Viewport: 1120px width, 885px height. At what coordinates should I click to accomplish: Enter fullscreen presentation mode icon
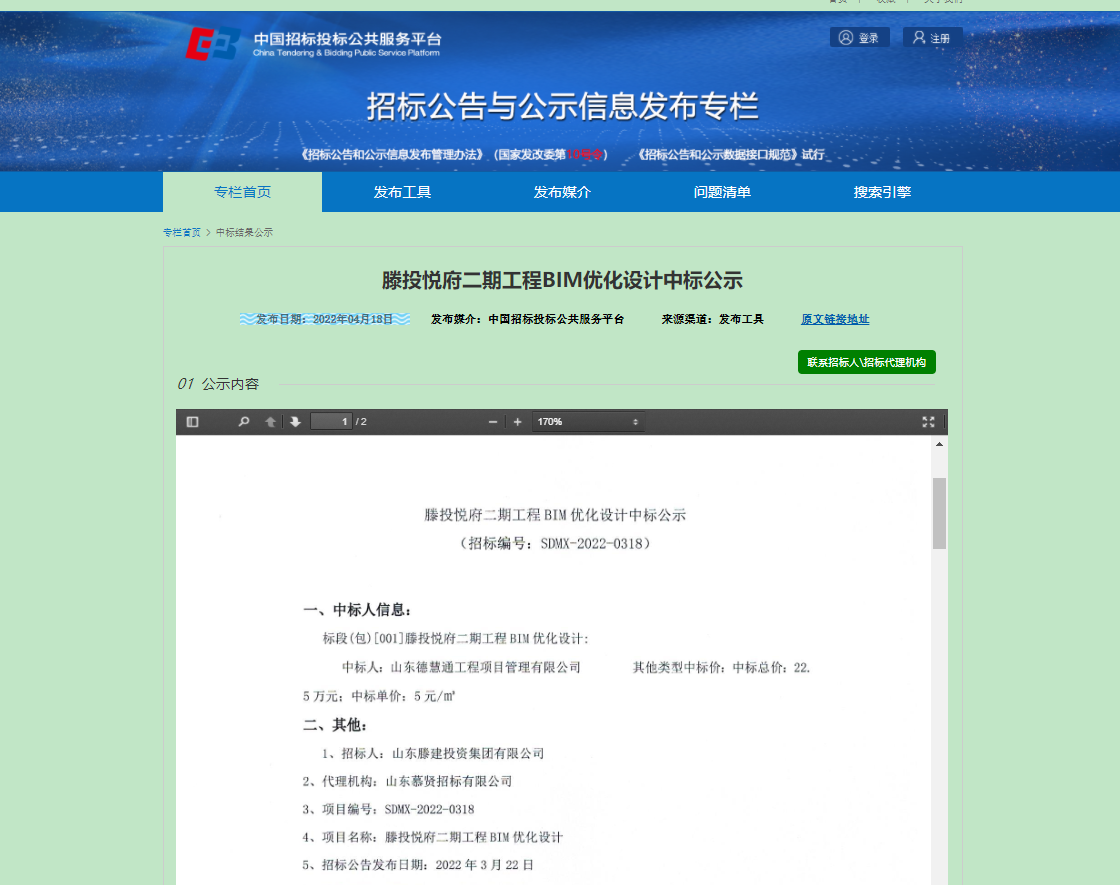[x=928, y=421]
